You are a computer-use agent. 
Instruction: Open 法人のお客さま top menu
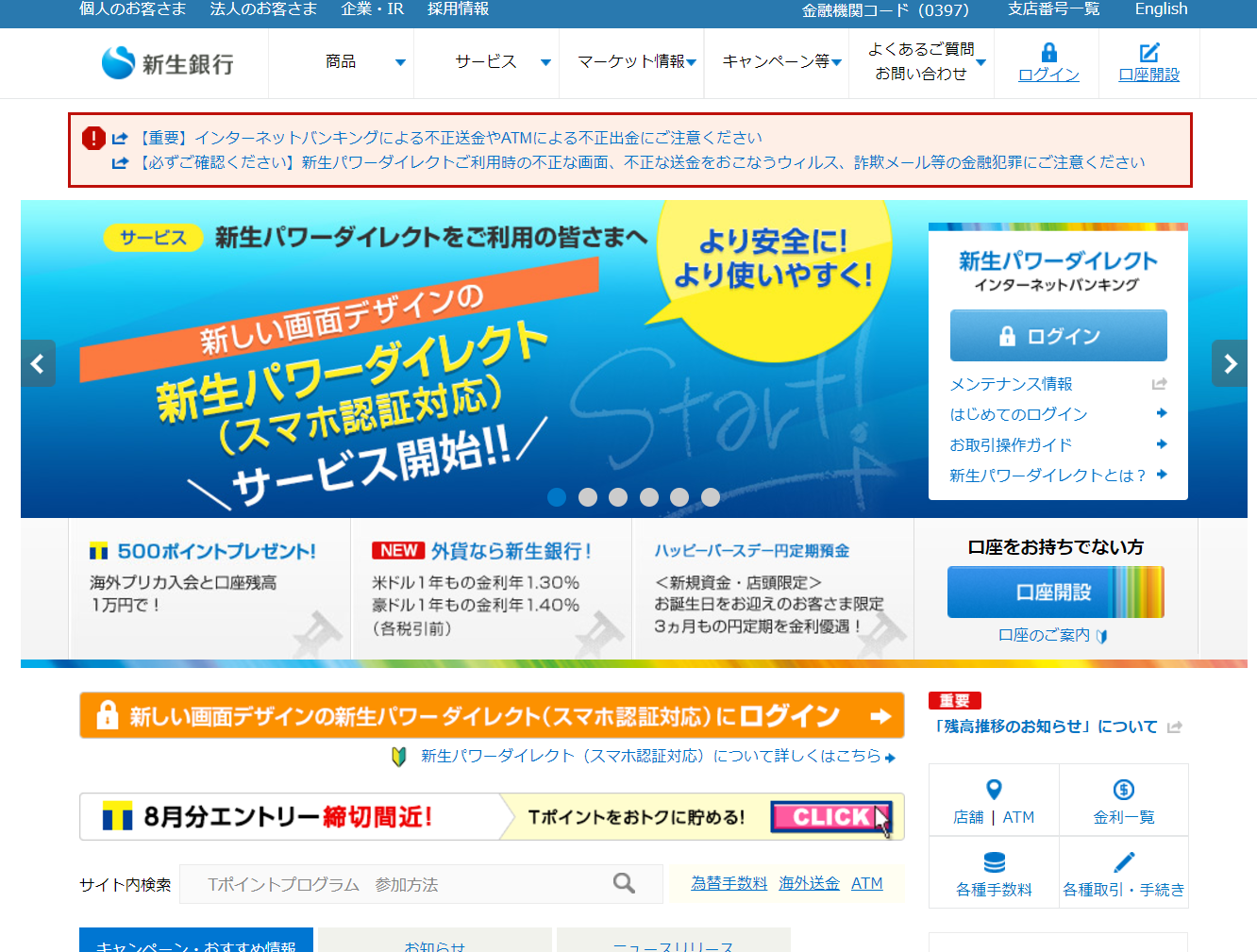point(263,9)
